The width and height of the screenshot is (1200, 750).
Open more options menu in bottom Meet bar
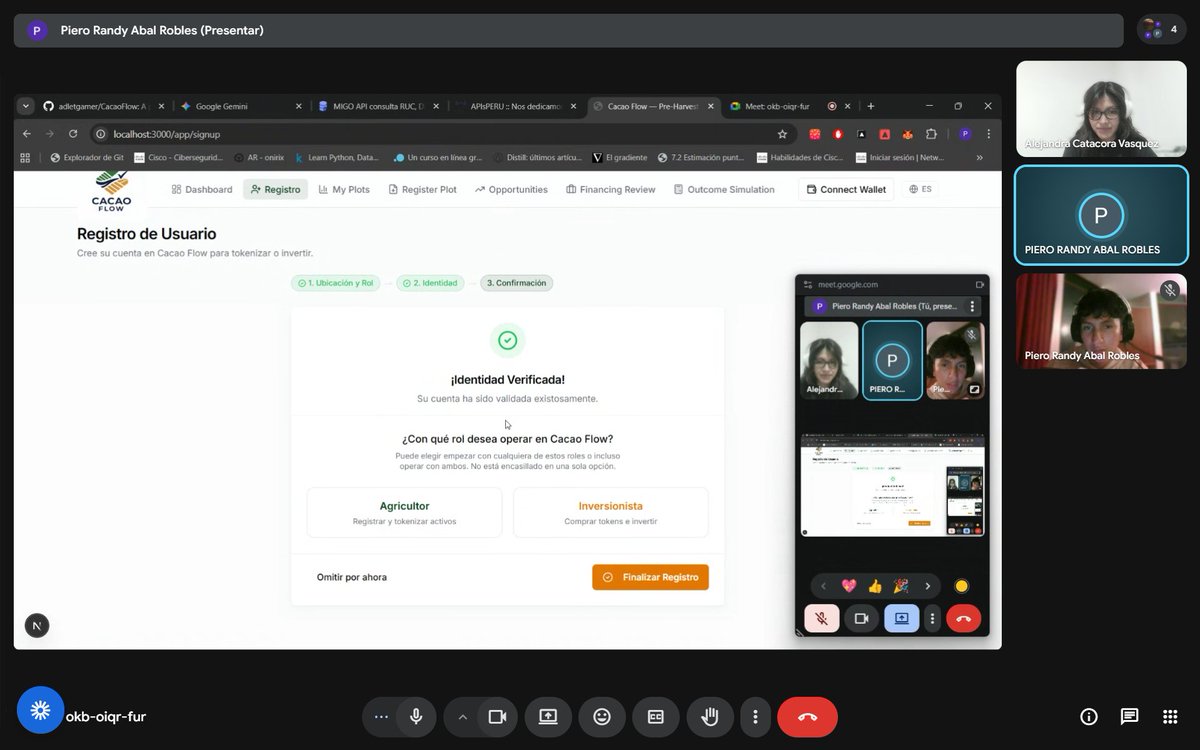pos(756,717)
